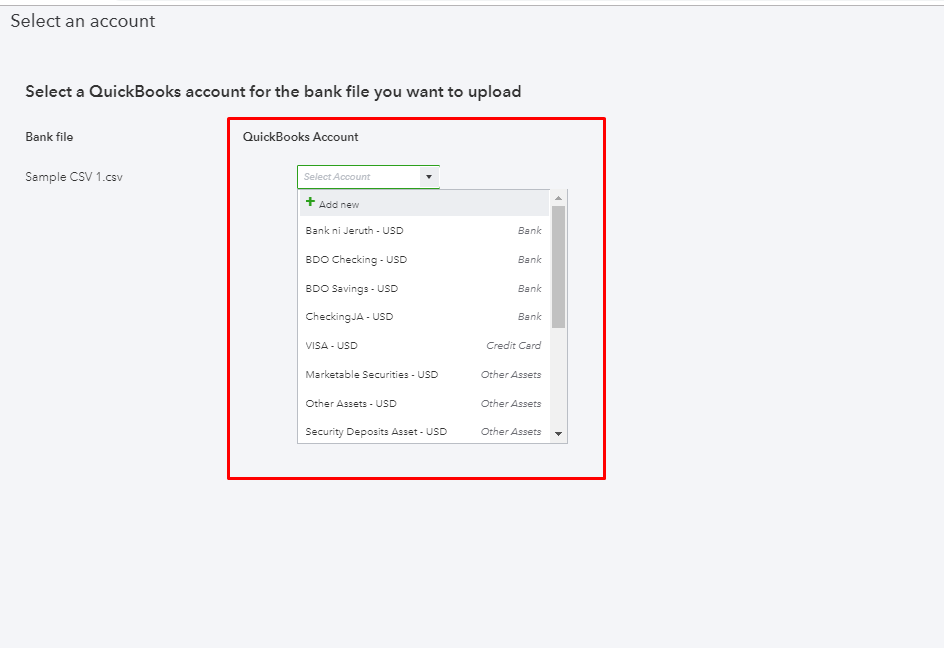Click the green plus Add new icon
944x648 pixels.
[310, 202]
